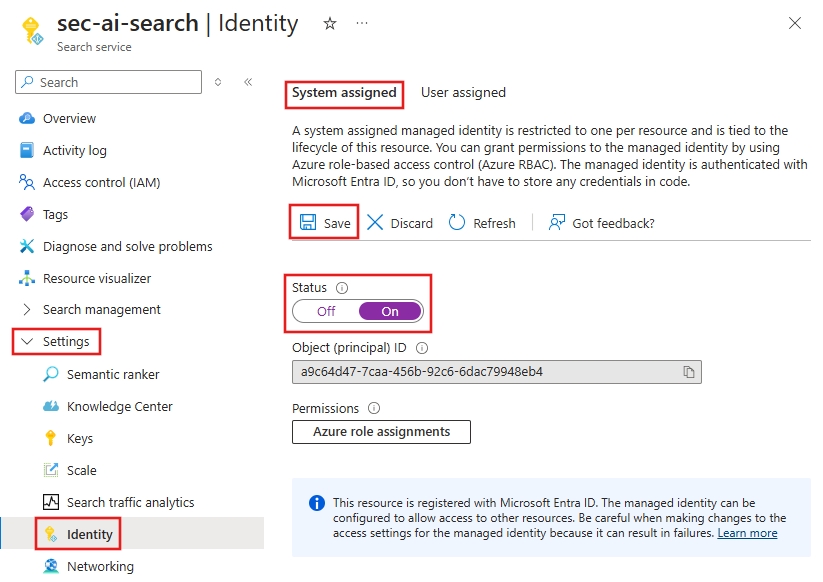The image size is (823, 582).
Task: Favorite the page with the star icon
Action: [x=330, y=24]
